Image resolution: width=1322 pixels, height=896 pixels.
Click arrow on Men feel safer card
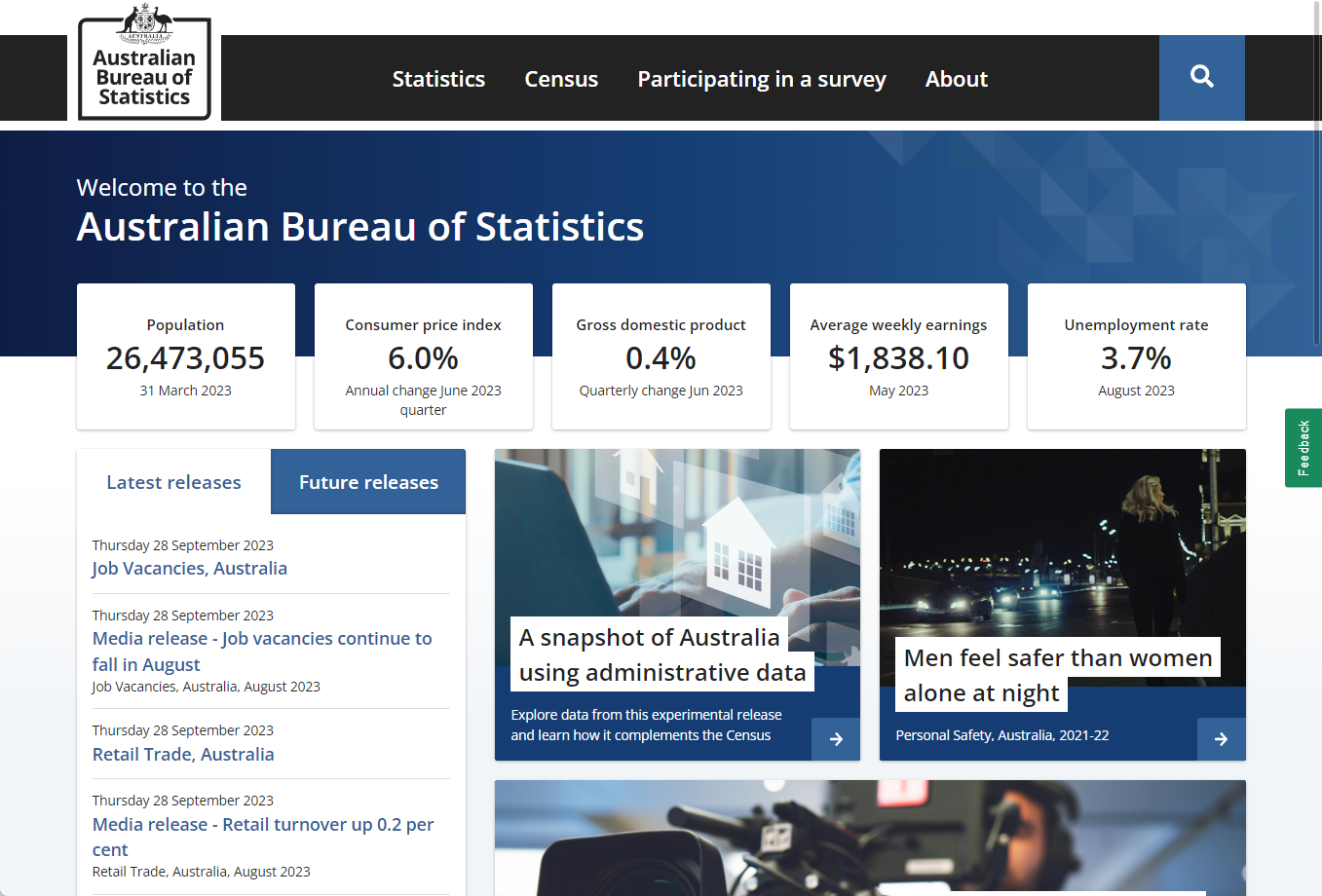[1222, 739]
